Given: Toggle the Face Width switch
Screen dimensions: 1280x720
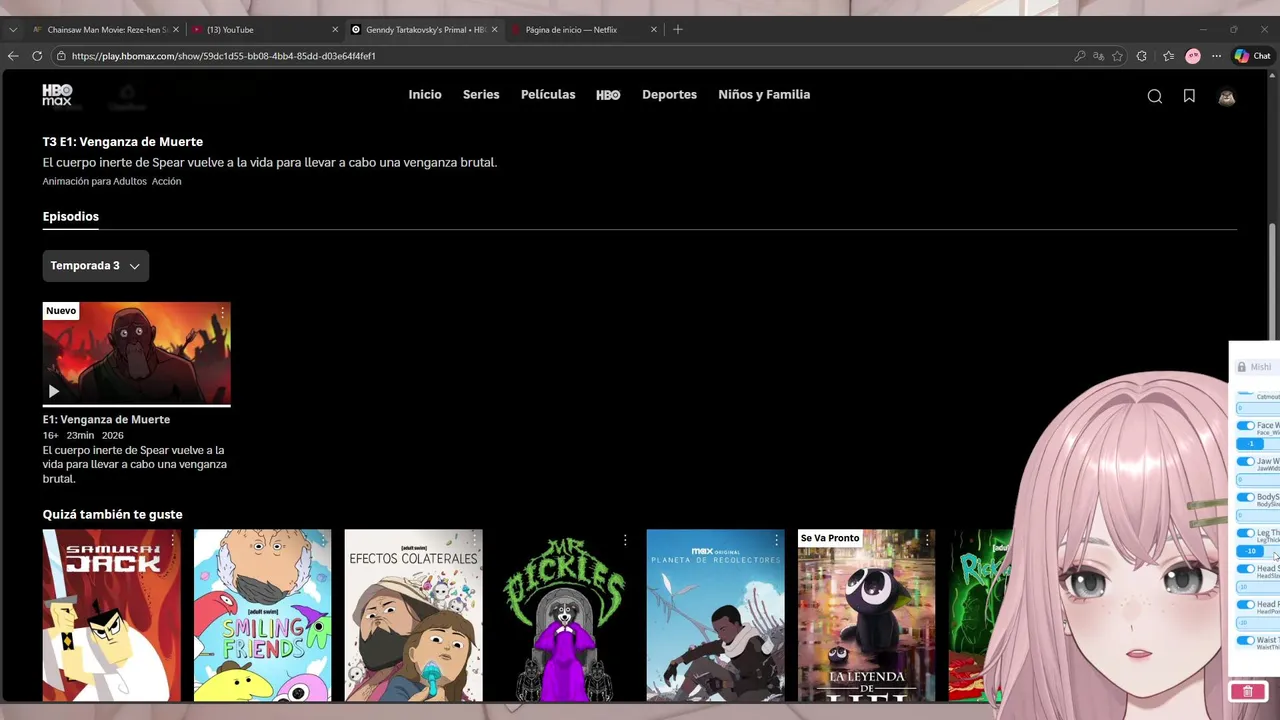Looking at the screenshot, I should point(1245,426).
